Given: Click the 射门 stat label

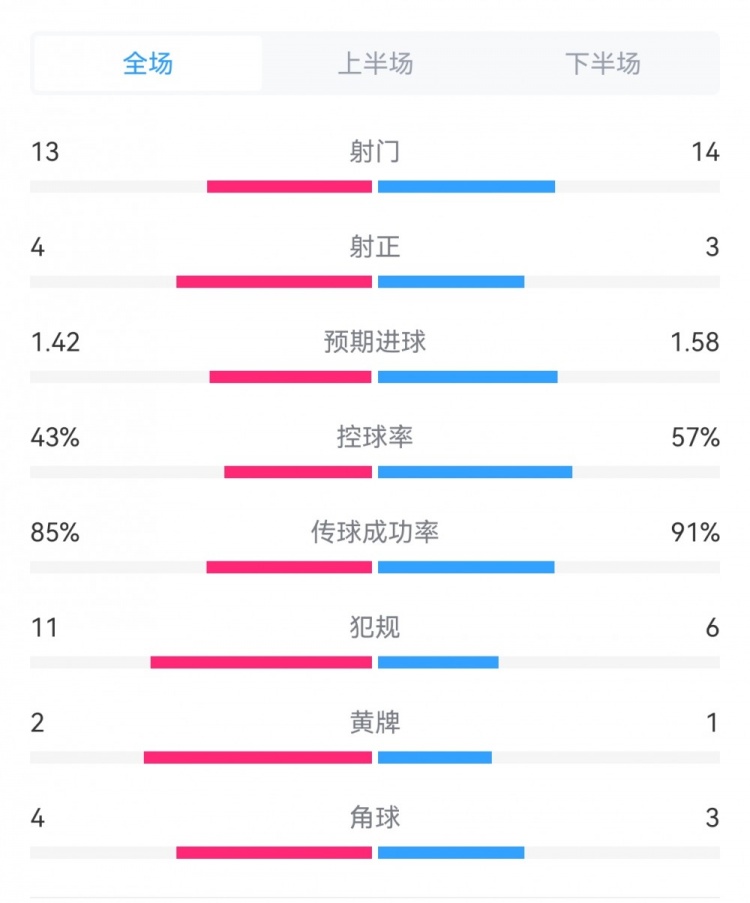Looking at the screenshot, I should (x=375, y=152).
